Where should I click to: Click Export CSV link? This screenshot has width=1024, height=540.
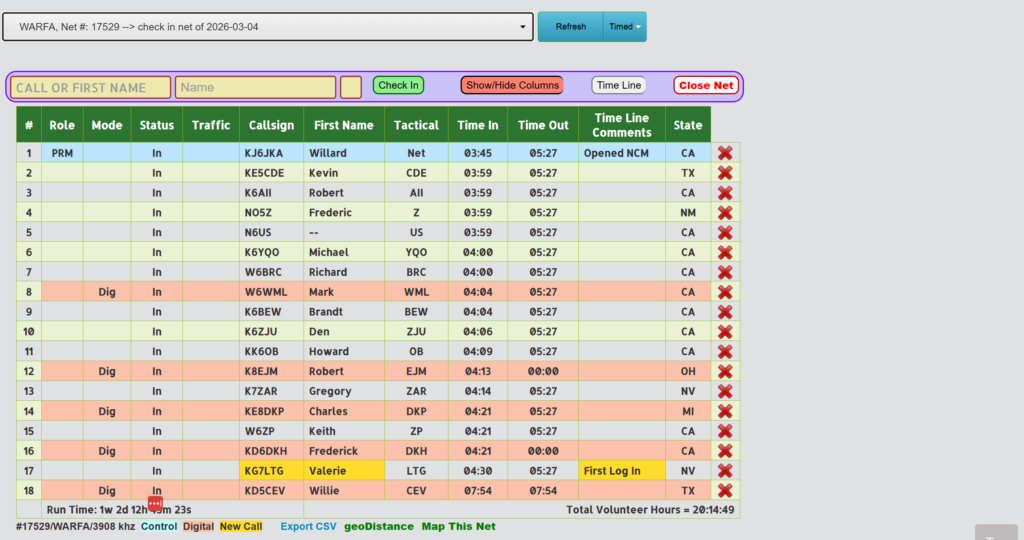click(308, 526)
